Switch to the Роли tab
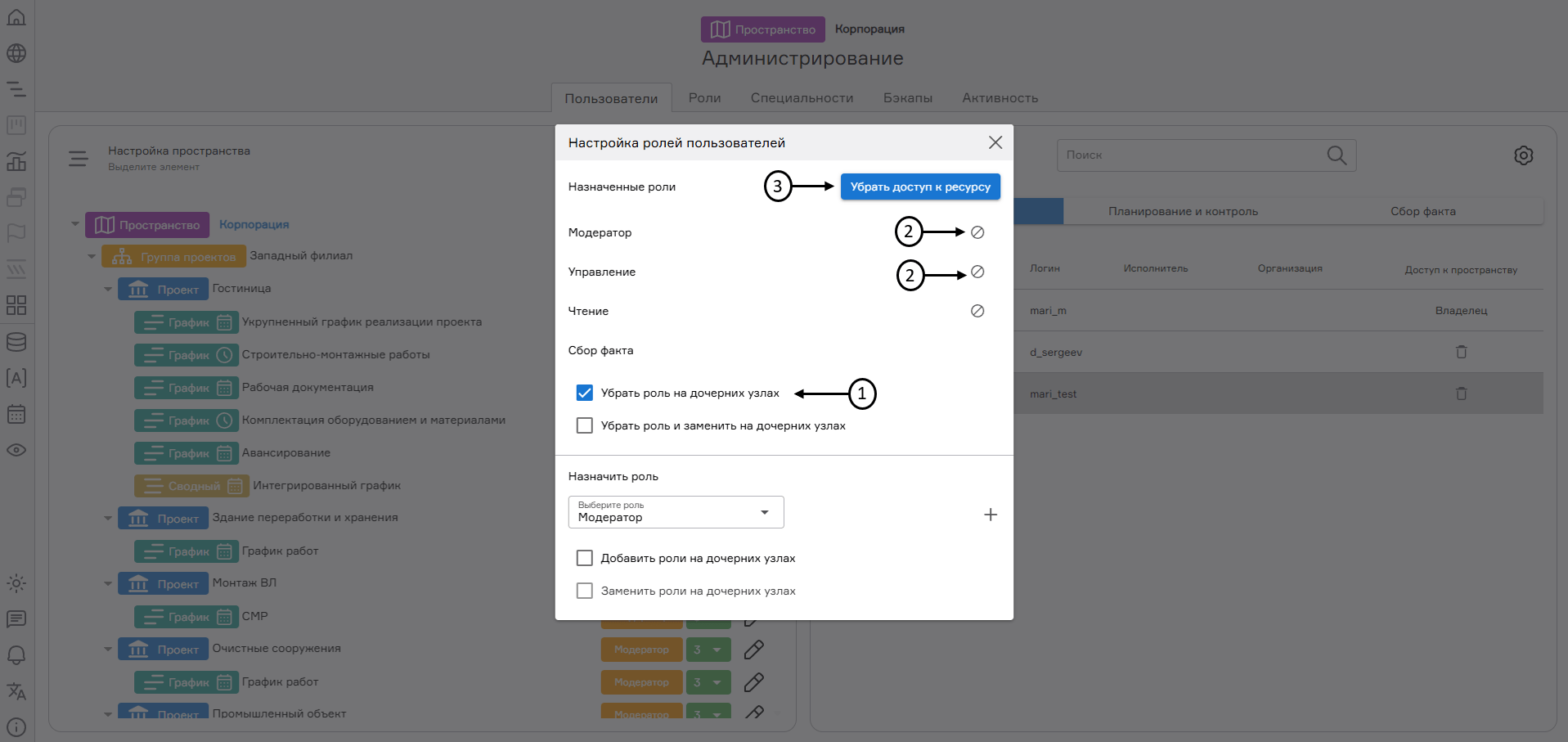The height and width of the screenshot is (742, 1568). 704,97
